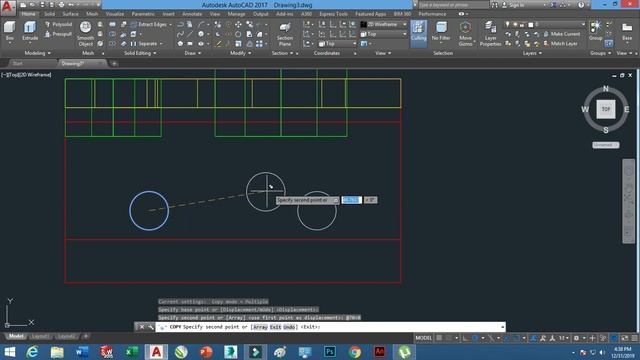
Task: Open Microsoft Word from taskbar
Action: (82, 352)
